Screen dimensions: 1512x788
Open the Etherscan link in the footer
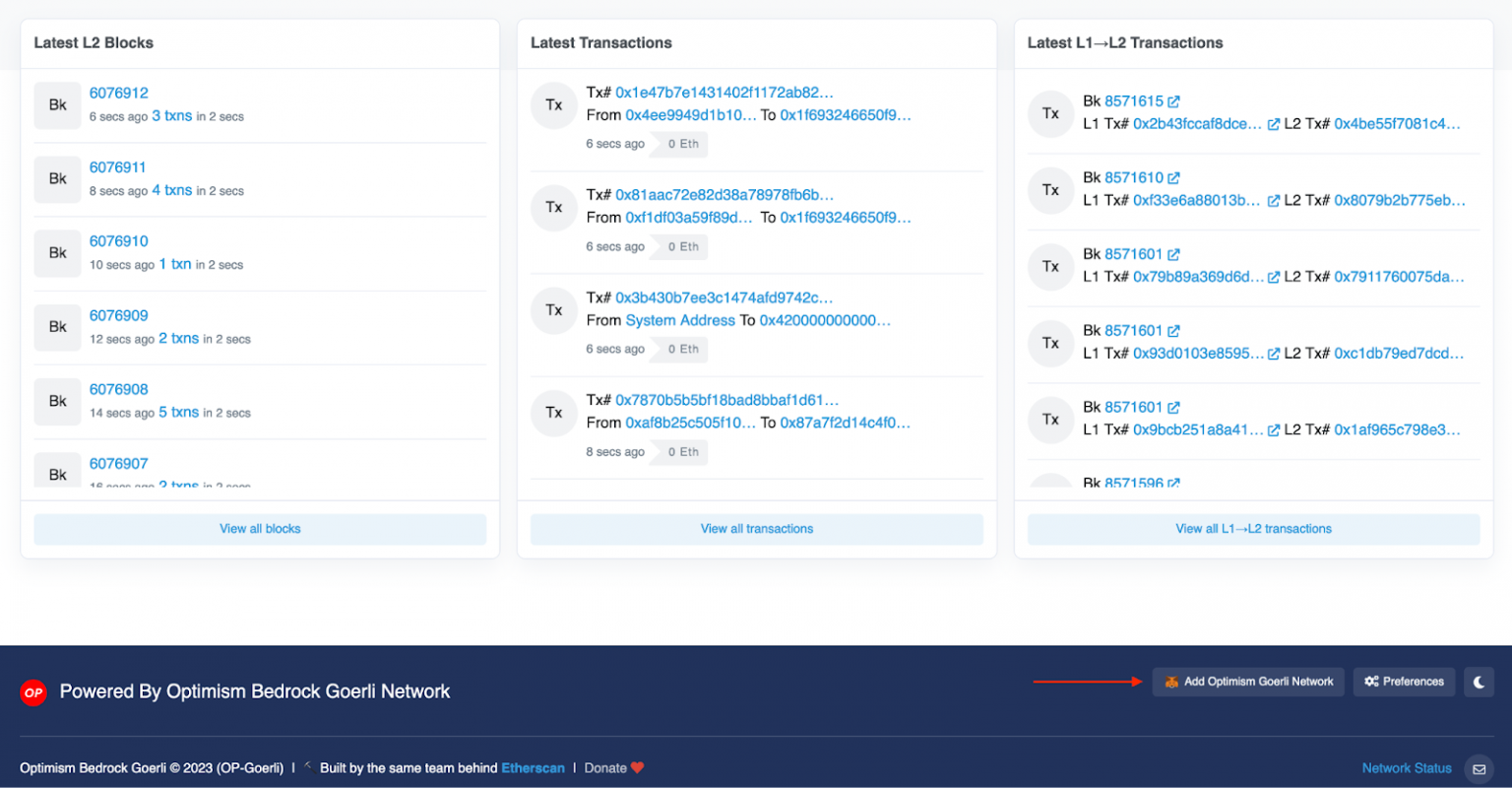click(533, 767)
